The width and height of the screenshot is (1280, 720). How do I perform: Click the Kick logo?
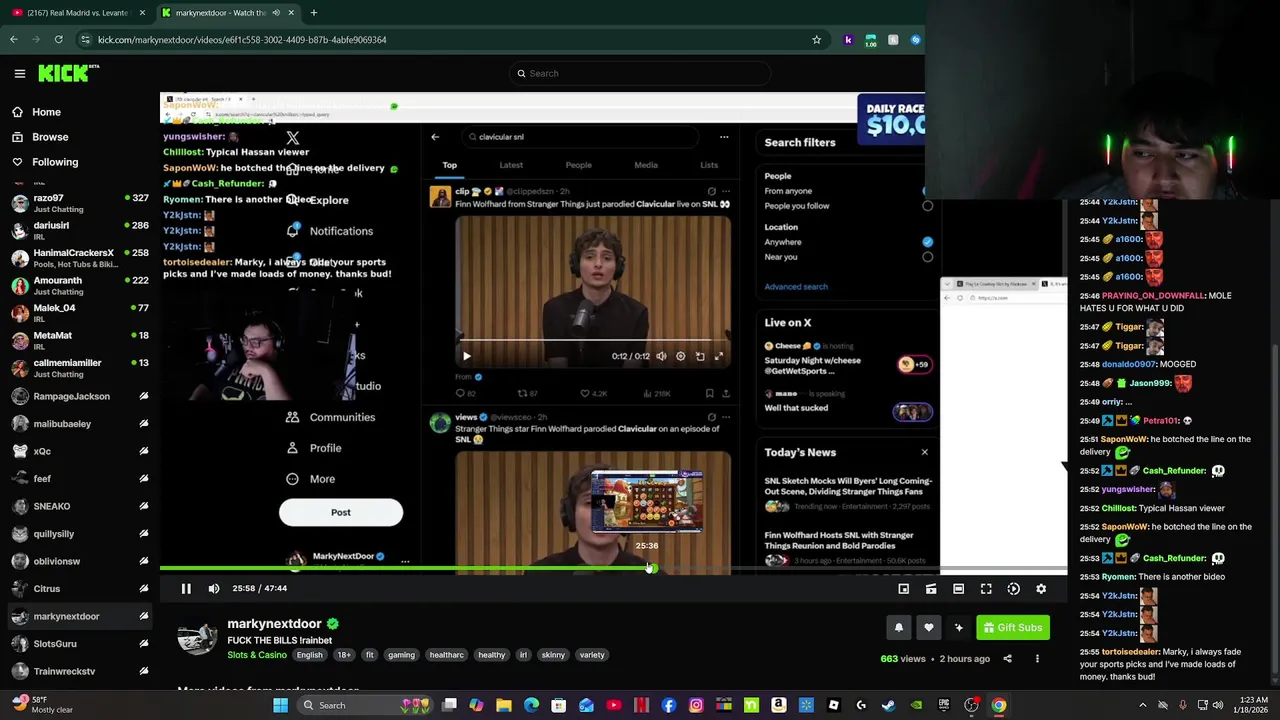click(x=68, y=73)
